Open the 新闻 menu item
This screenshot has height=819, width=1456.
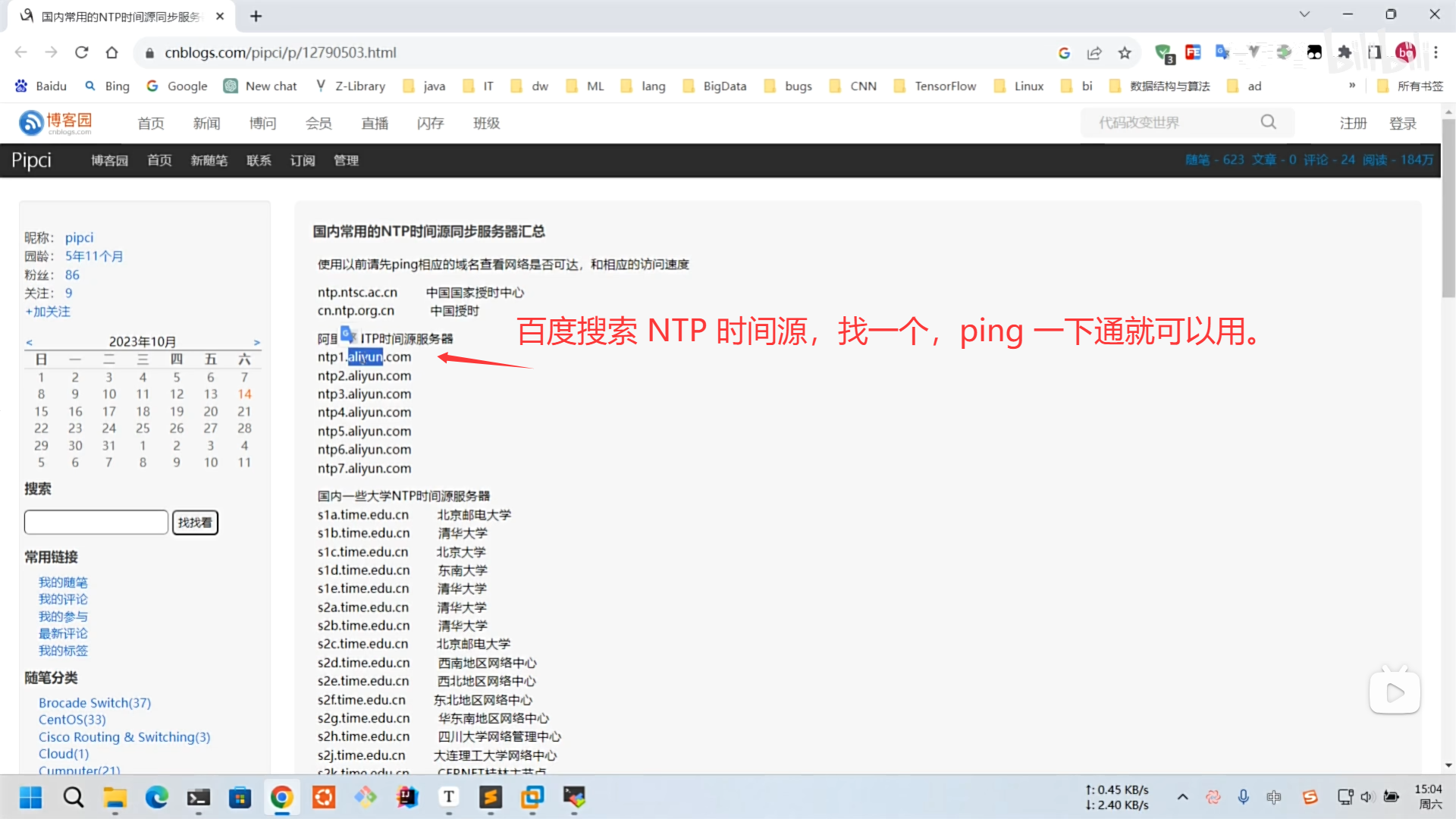tap(206, 123)
